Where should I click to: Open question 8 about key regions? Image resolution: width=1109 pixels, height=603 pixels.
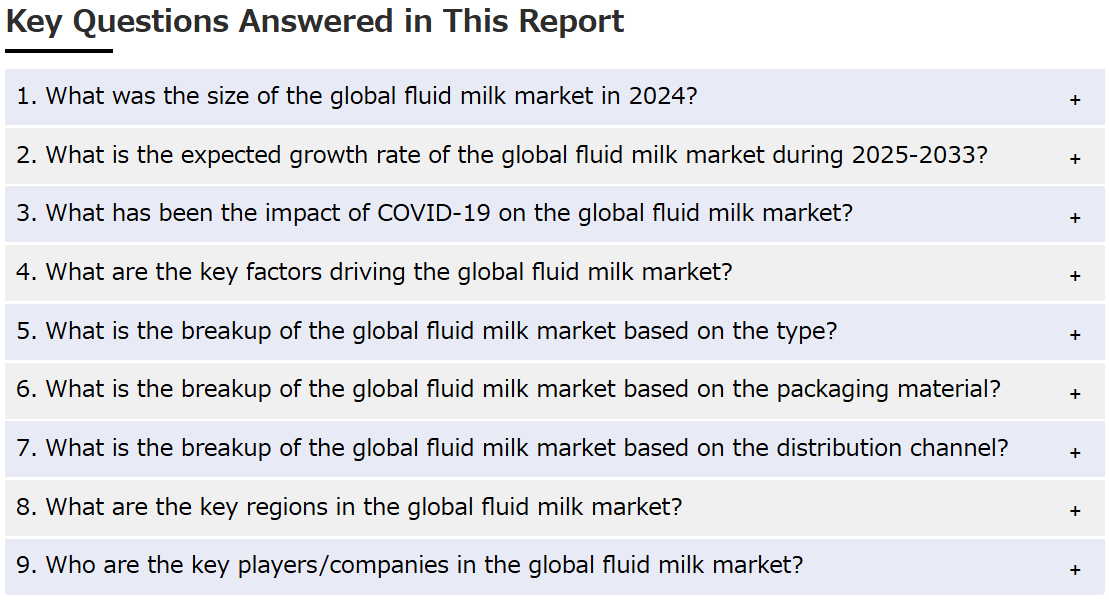click(x=554, y=508)
